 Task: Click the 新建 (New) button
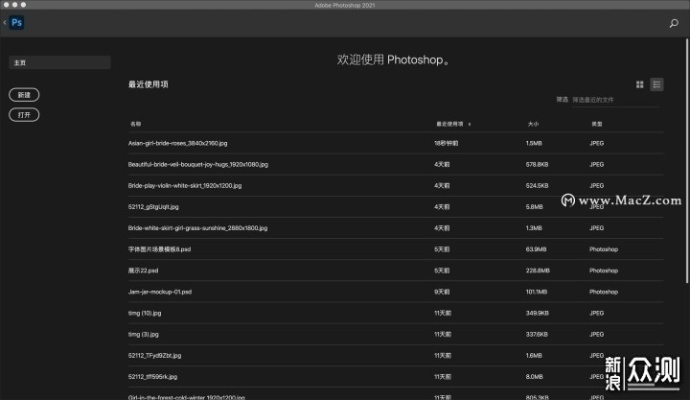click(25, 95)
